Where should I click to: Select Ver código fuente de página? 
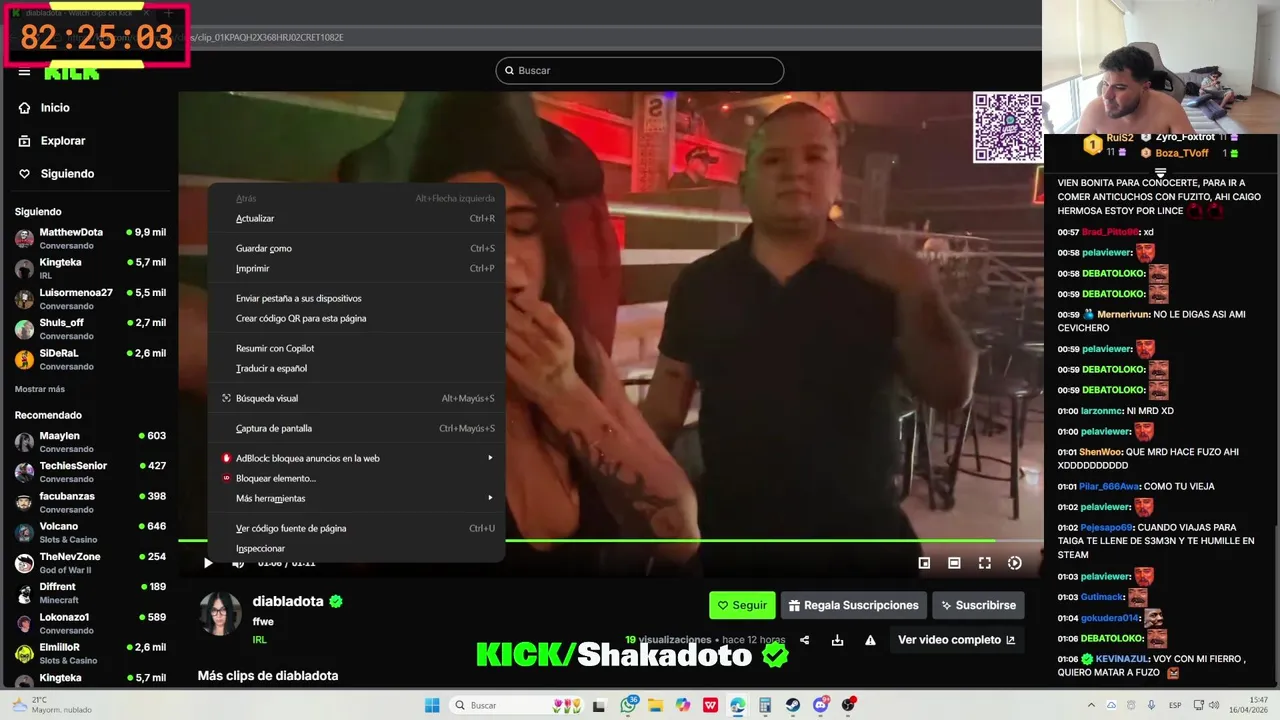356,528
